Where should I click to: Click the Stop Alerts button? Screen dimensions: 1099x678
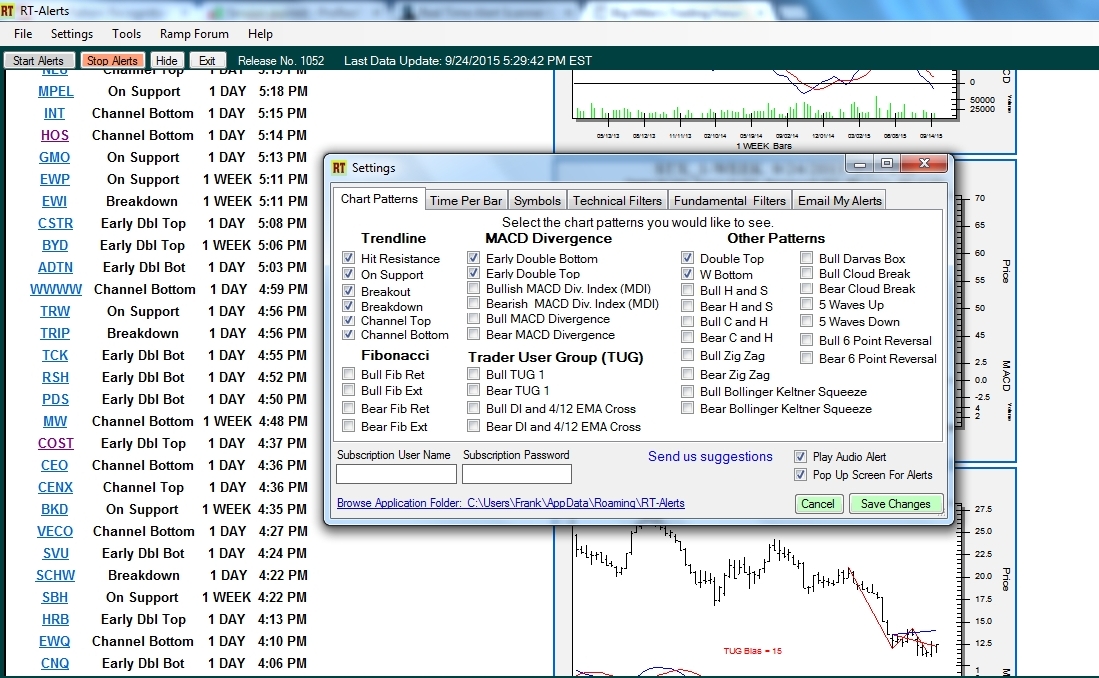click(x=112, y=60)
